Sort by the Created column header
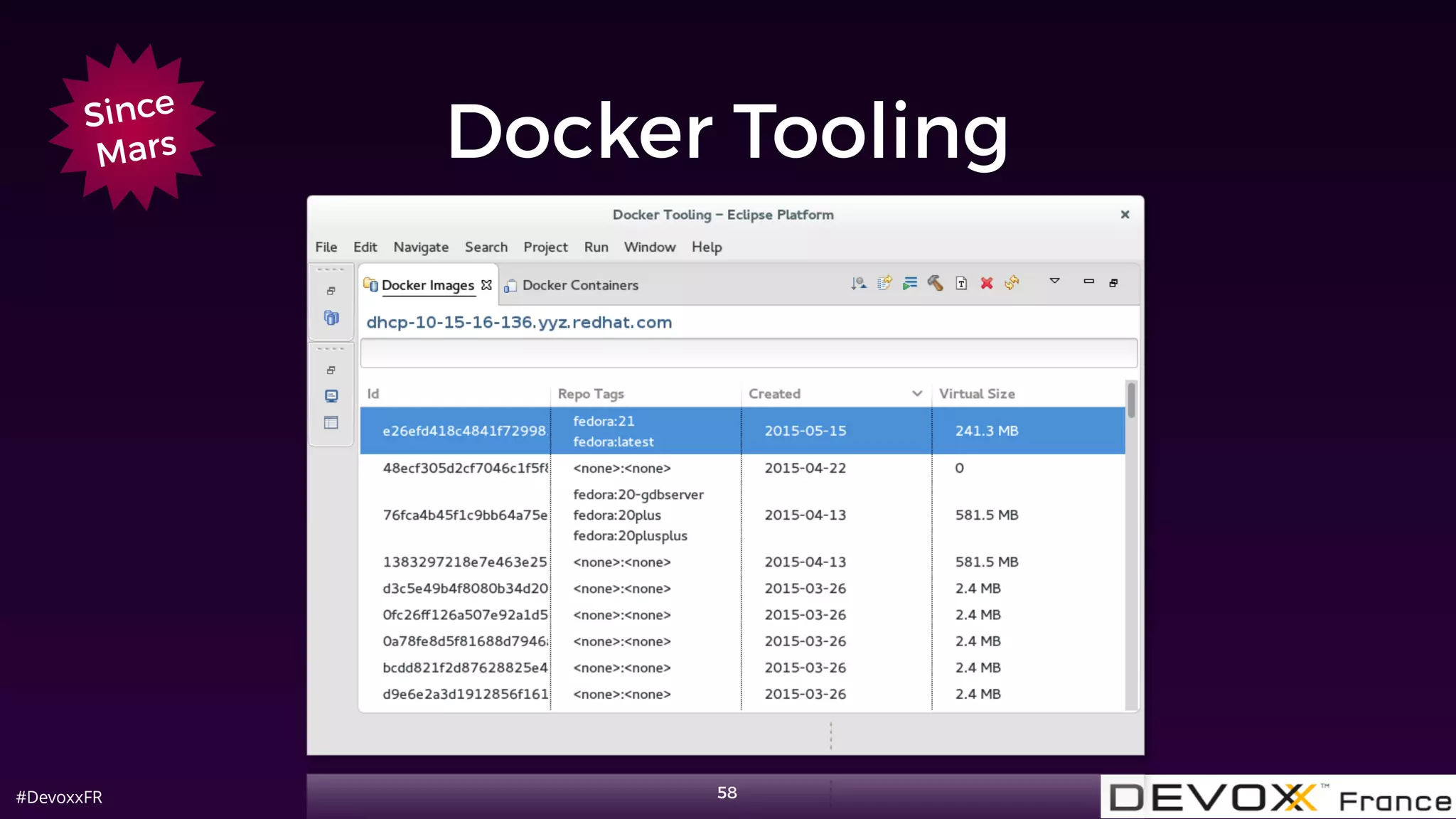The width and height of the screenshot is (1456, 819). 836,393
